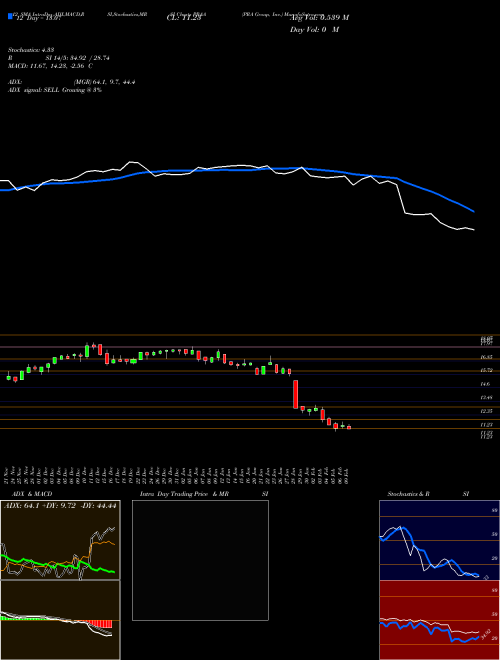Click the 'Avg Vol: 0.539 M' label
Screen dimensions: 500x660
[x=319, y=18]
